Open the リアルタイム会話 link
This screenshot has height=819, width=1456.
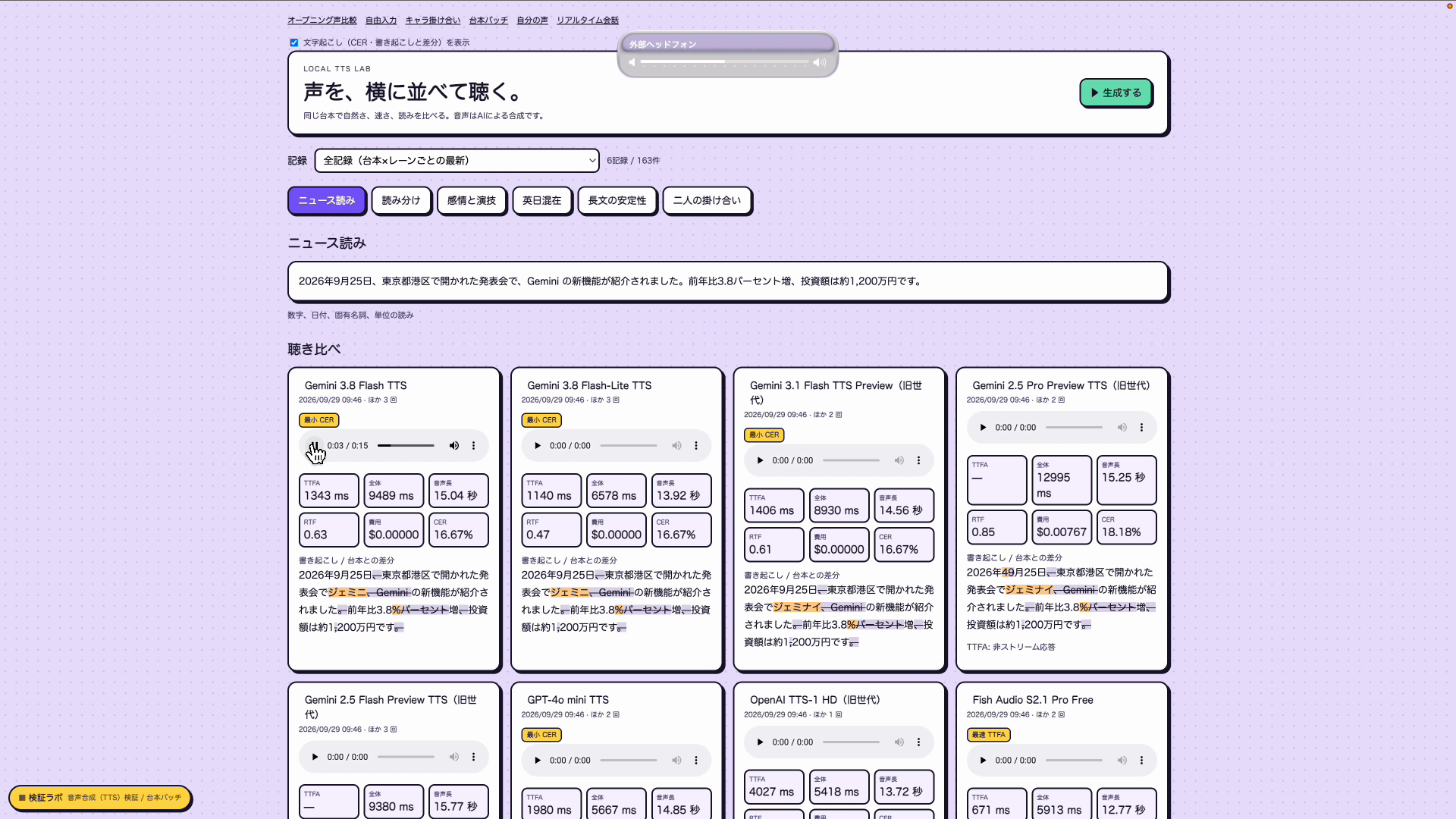point(588,20)
